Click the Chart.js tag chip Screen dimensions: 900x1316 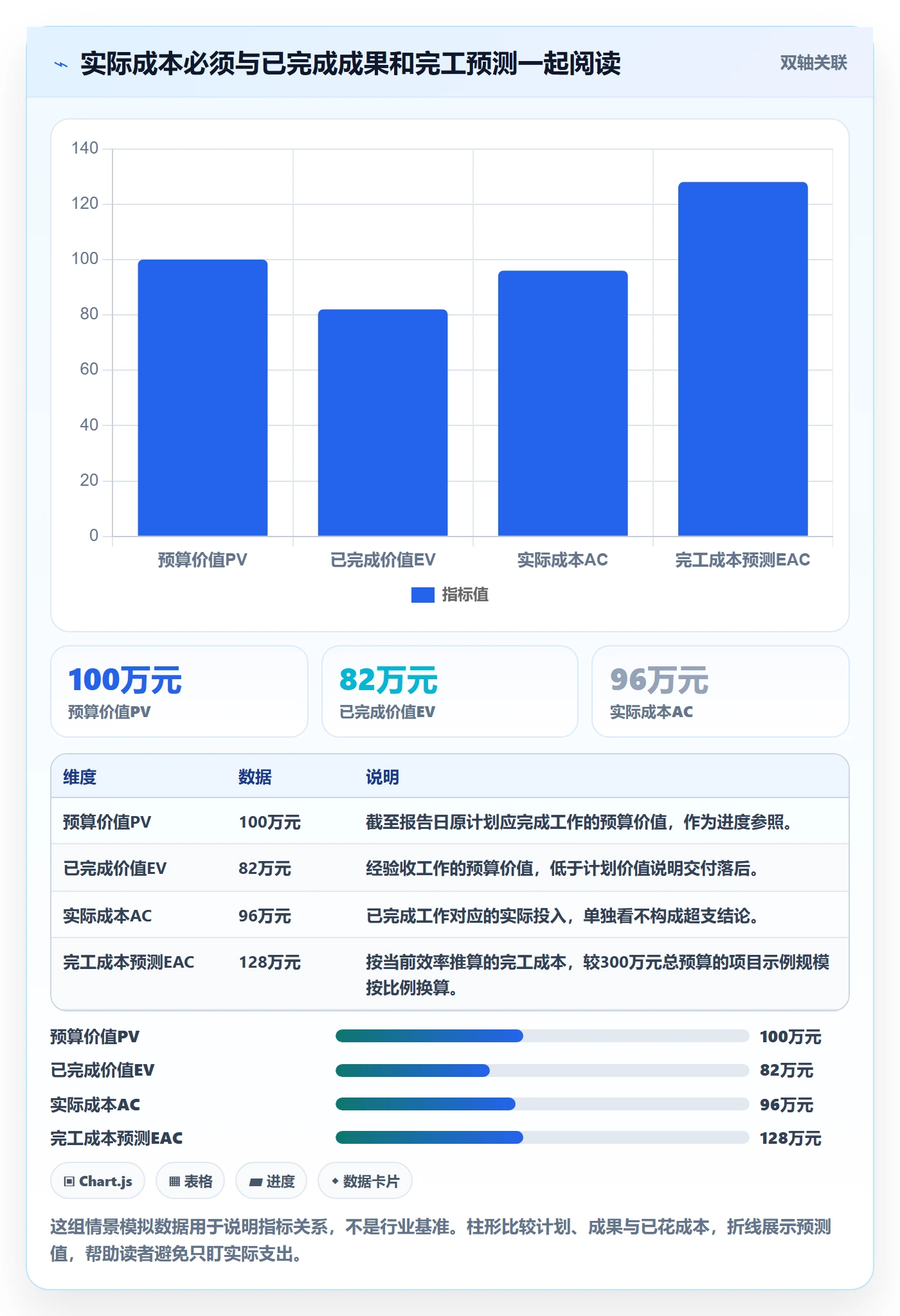tap(98, 1181)
